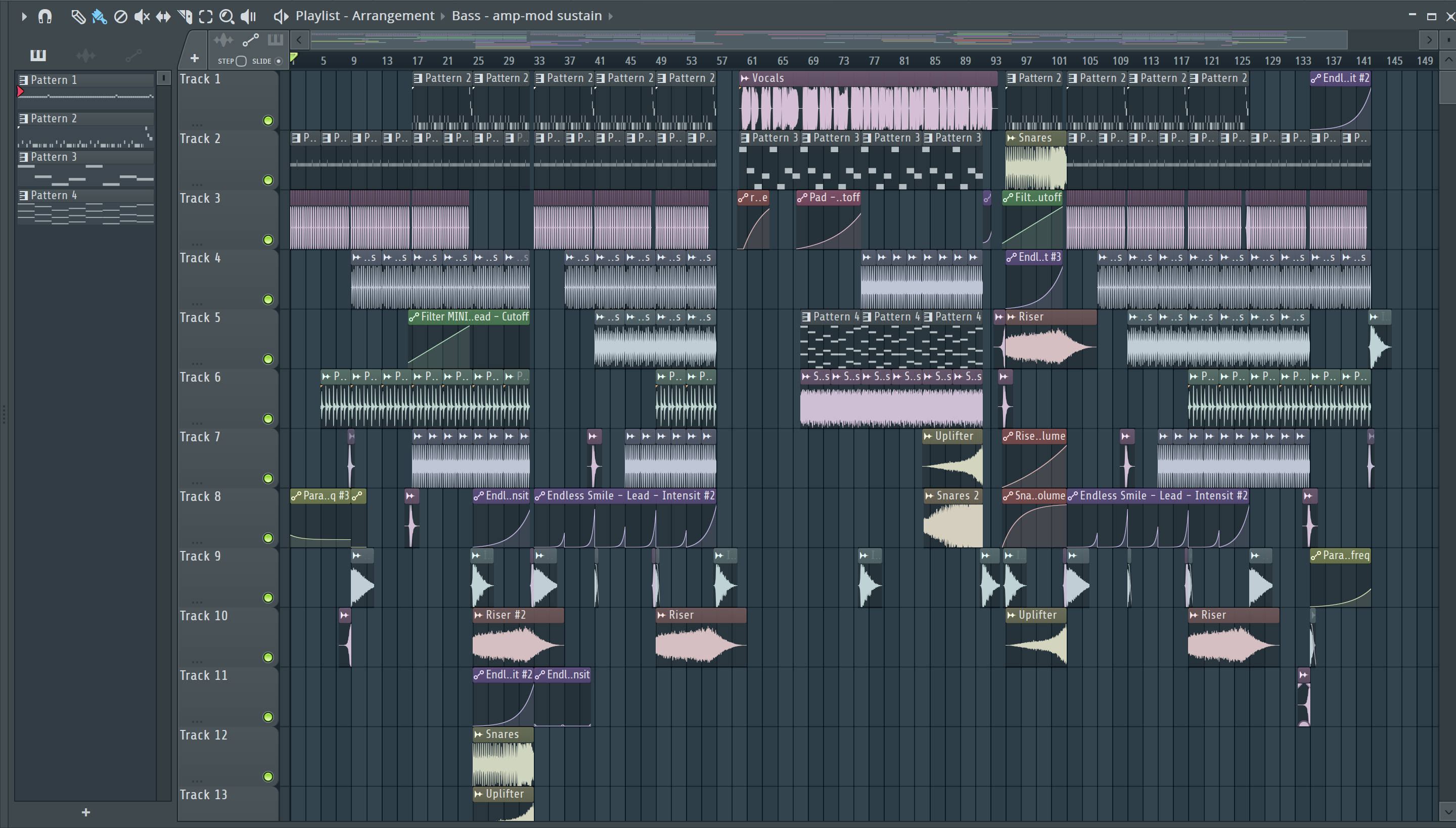Click bar 61 on the timeline ruler
The height and width of the screenshot is (828, 1456).
[752, 60]
